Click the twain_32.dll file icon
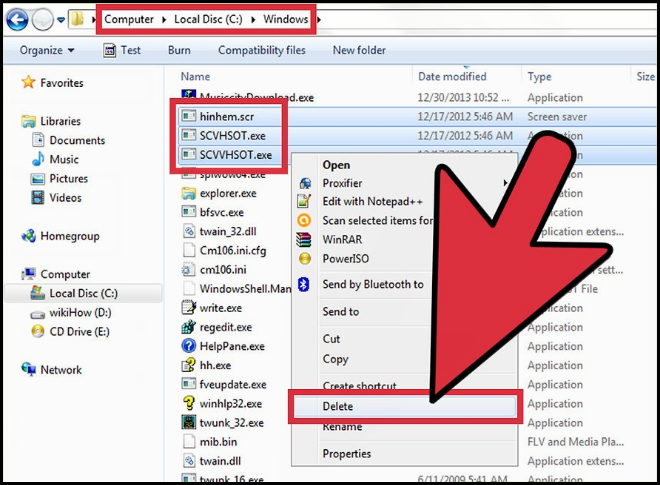The width and height of the screenshot is (660, 485). pyautogui.click(x=188, y=231)
